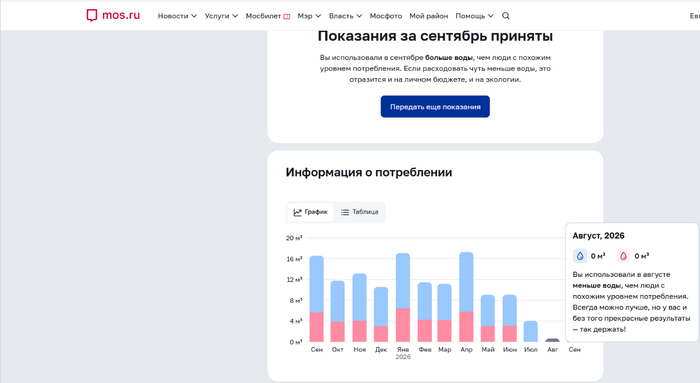Click the 8 м³ axis label
This screenshot has height=383, width=700.
pyautogui.click(x=296, y=300)
